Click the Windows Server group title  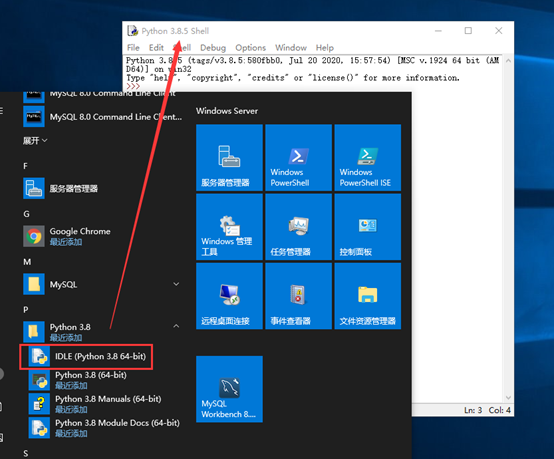(227, 111)
